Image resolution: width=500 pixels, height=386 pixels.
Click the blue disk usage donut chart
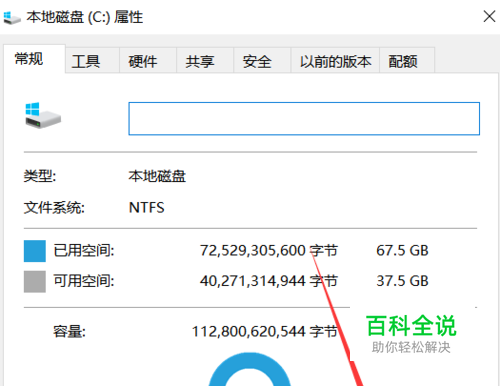[250, 369]
